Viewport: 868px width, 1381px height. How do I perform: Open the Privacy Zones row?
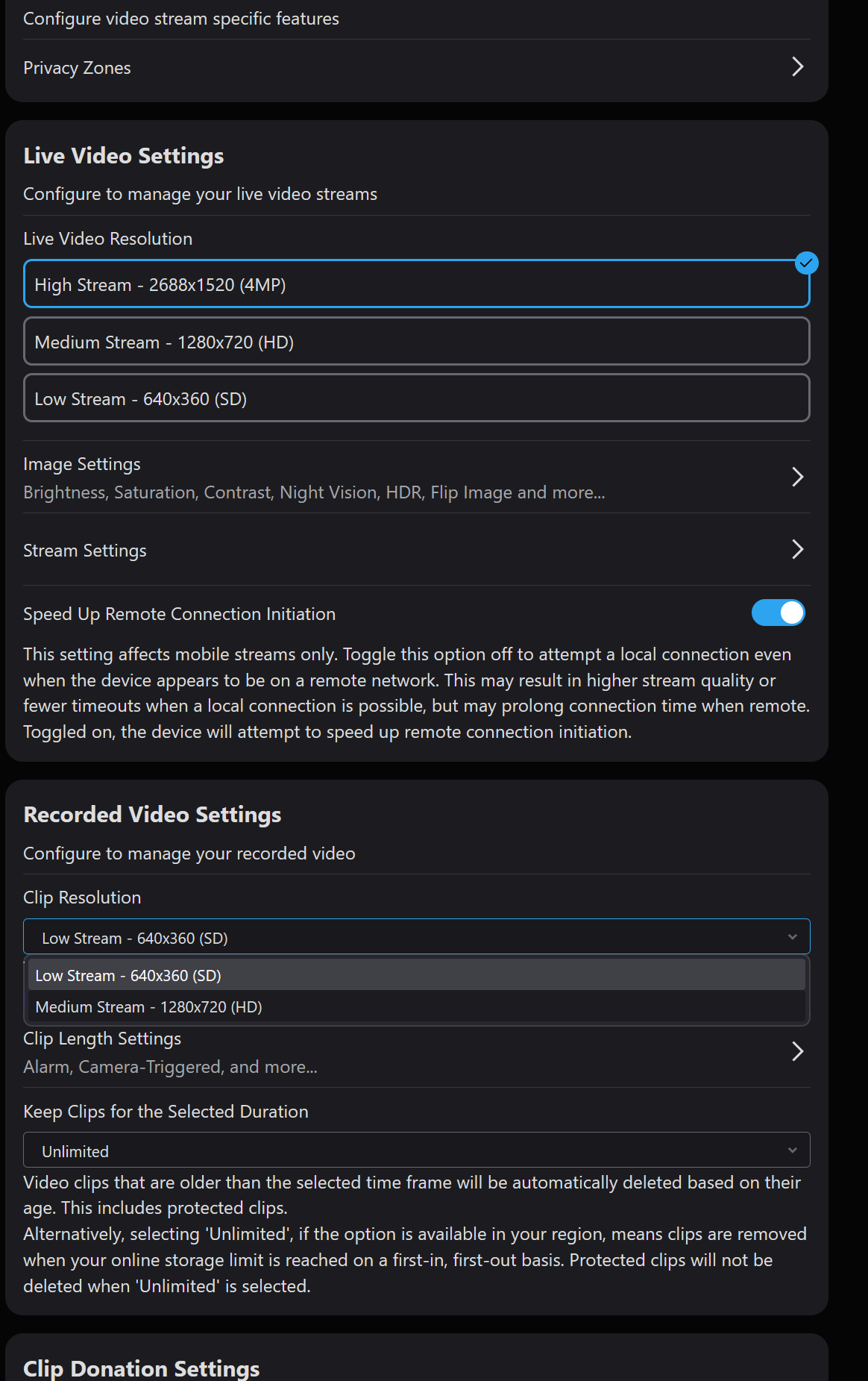[x=78, y=68]
